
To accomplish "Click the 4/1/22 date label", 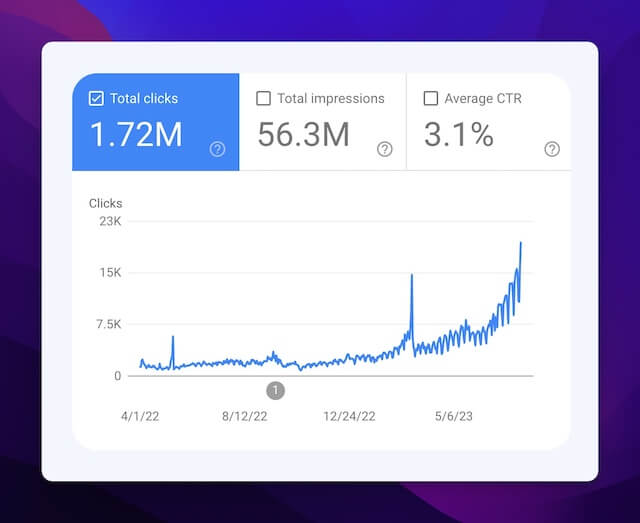I will click(140, 416).
